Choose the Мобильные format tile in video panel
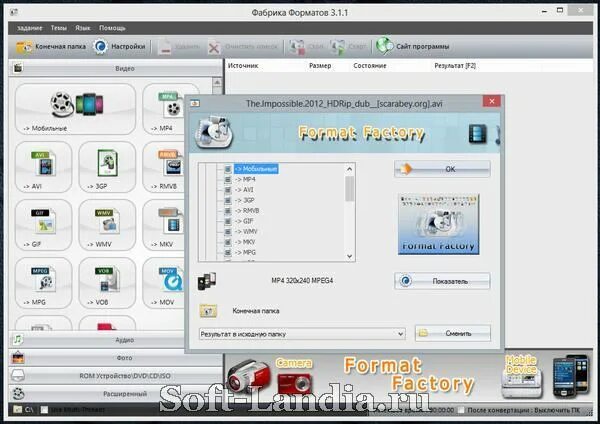Viewport: 600px width, 424px height. [75, 109]
